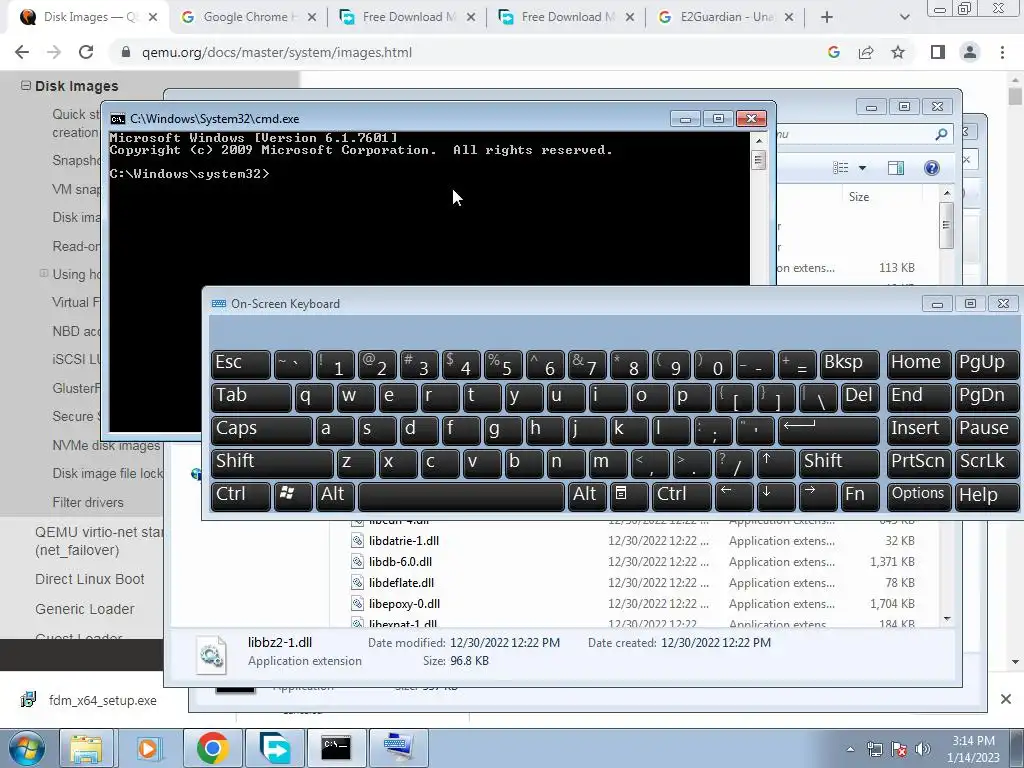Image resolution: width=1024 pixels, height=768 pixels.
Task: Switch to the Disk Images tab
Action: pyautogui.click(x=88, y=17)
